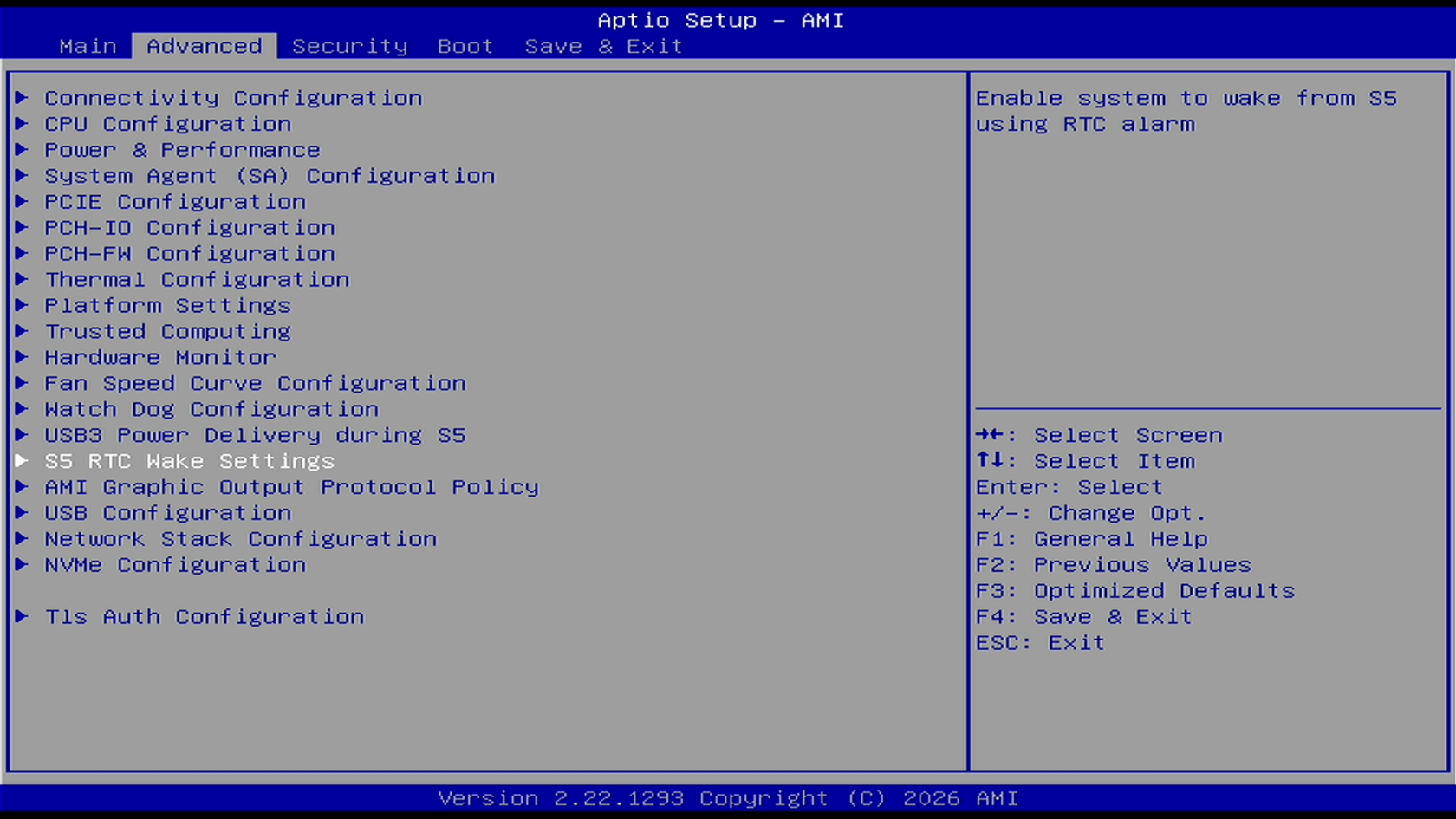Viewport: 1456px width, 819px height.
Task: Click arrow beside USB Configuration
Action: [22, 513]
